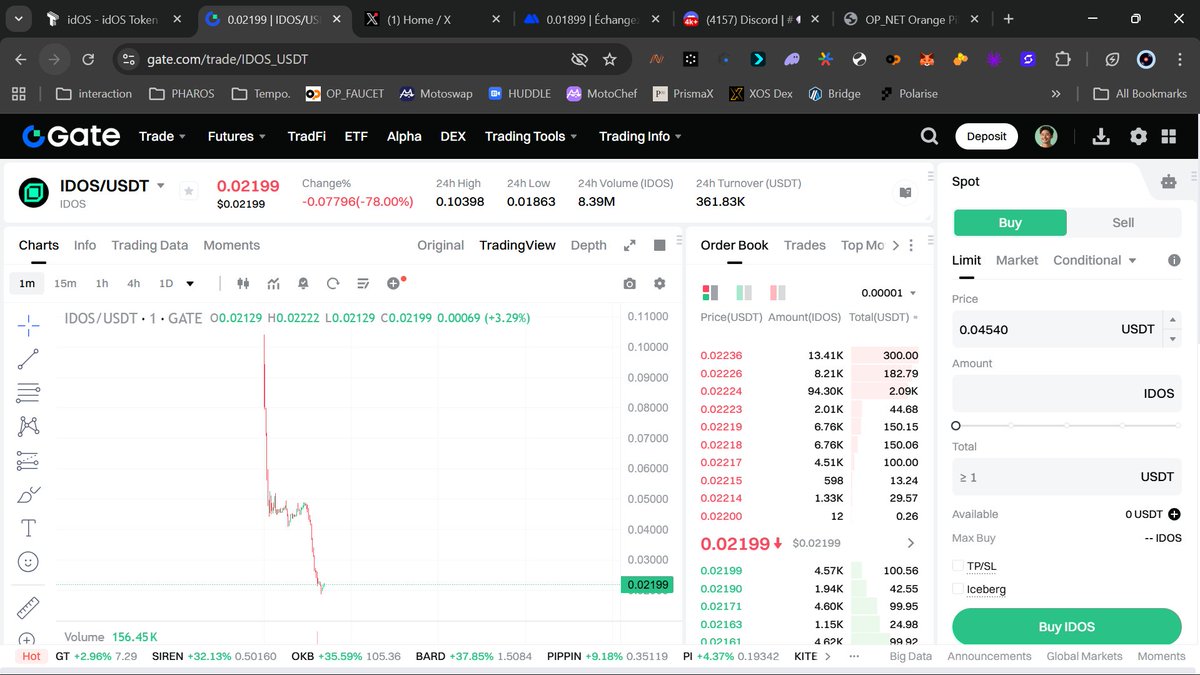Open the tutorial book icon near turnover

(905, 193)
